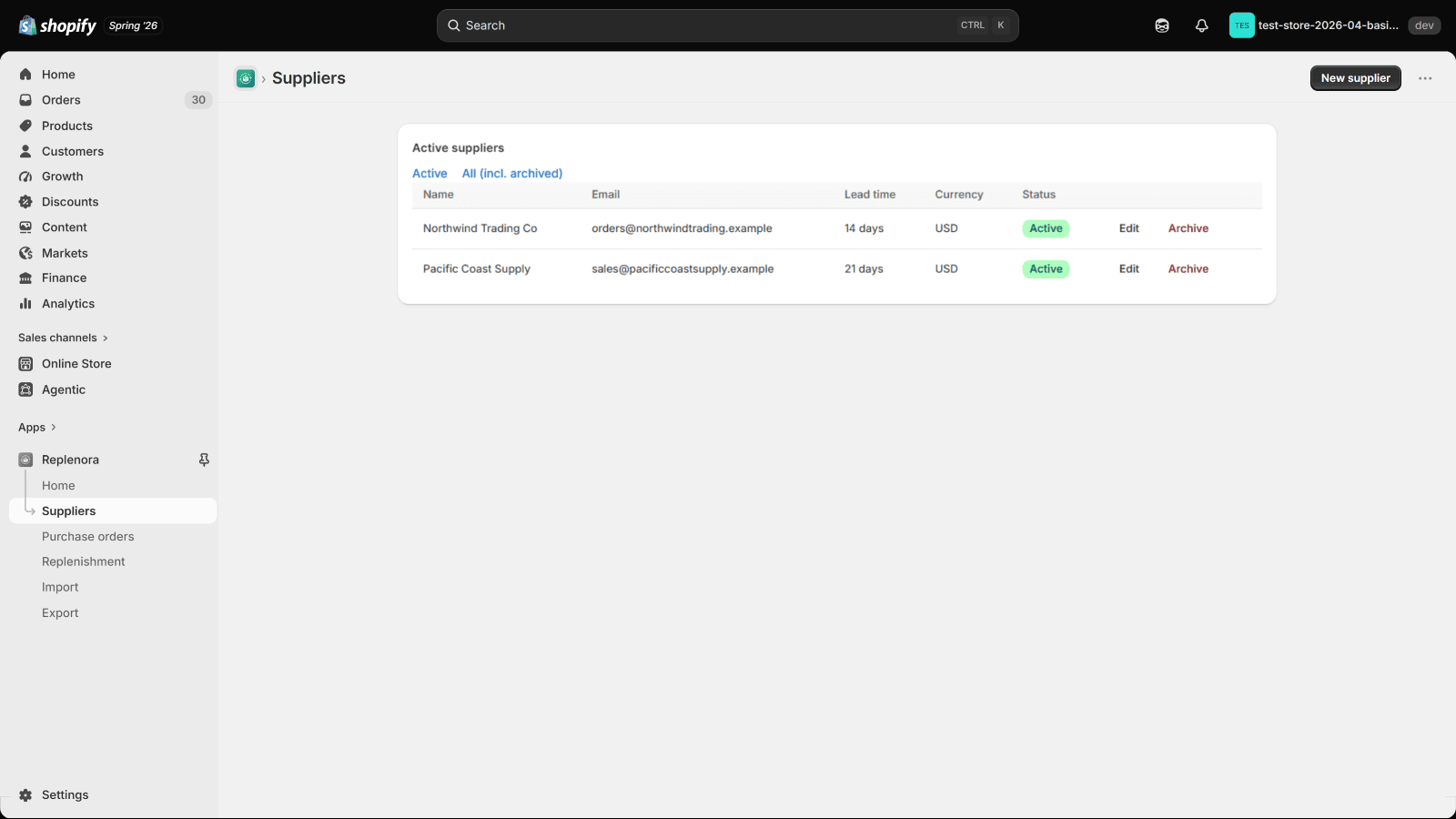Viewport: 1456px width, 819px height.
Task: Click the Discounts badge icon
Action: coord(25,202)
